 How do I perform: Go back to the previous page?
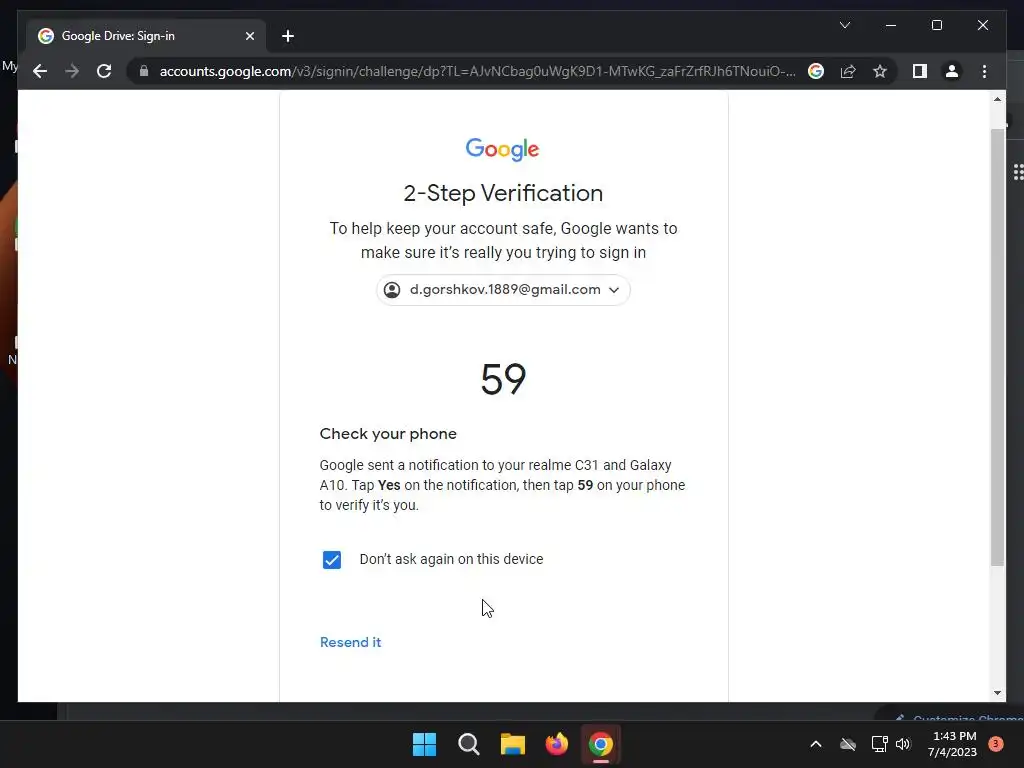point(40,71)
